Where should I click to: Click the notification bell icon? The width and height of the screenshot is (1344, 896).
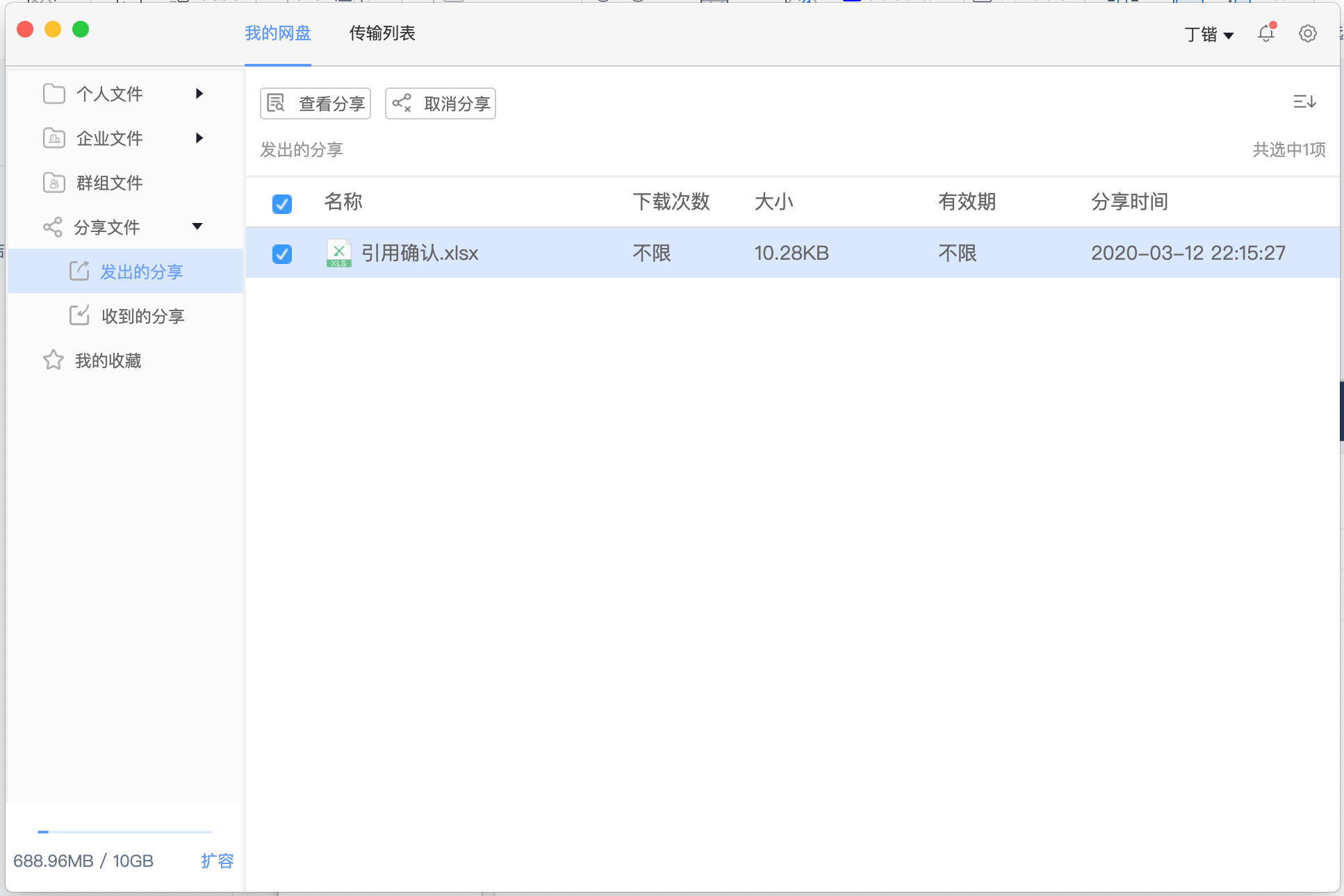[x=1266, y=33]
